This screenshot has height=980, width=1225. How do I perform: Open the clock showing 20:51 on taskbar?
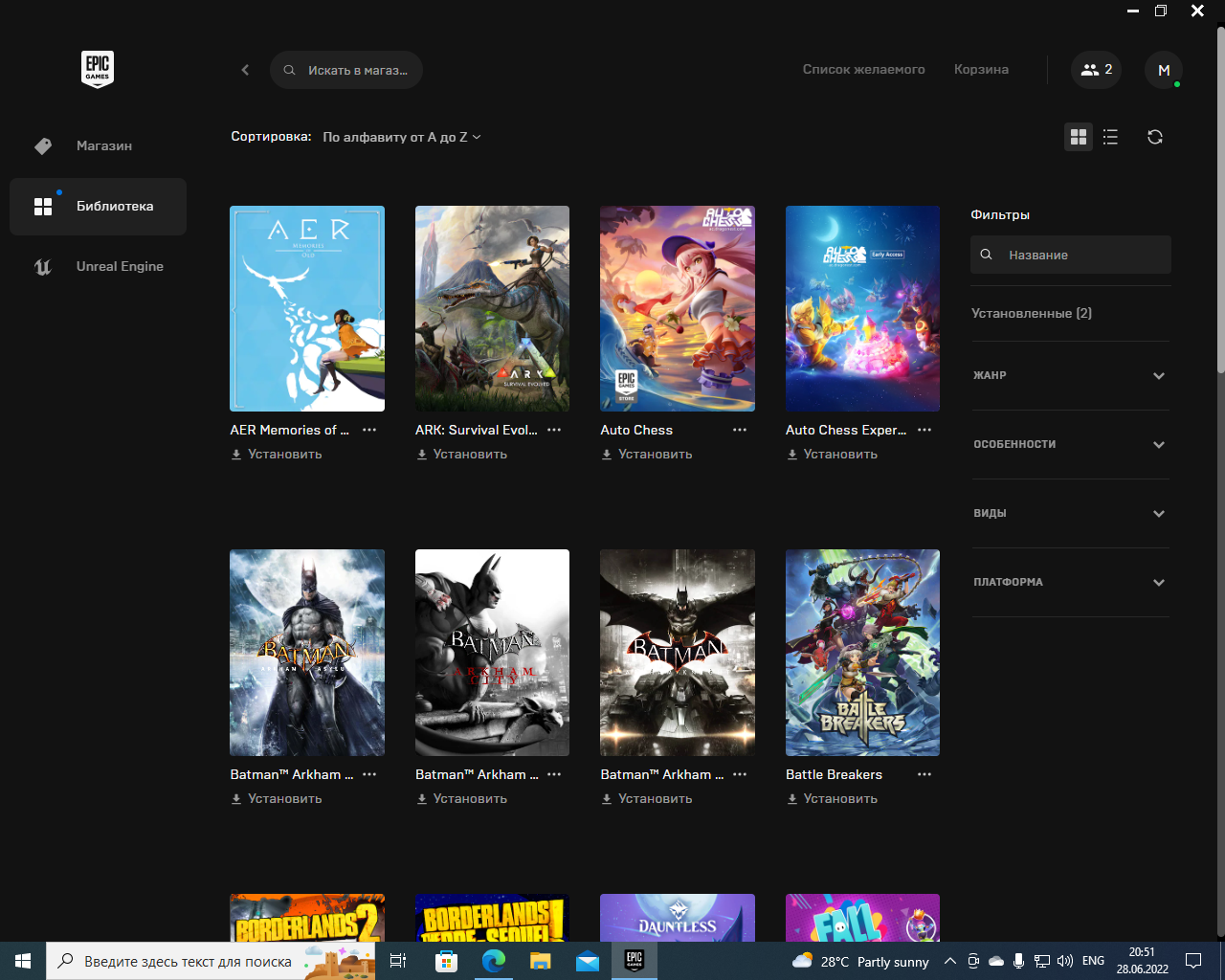click(1142, 961)
